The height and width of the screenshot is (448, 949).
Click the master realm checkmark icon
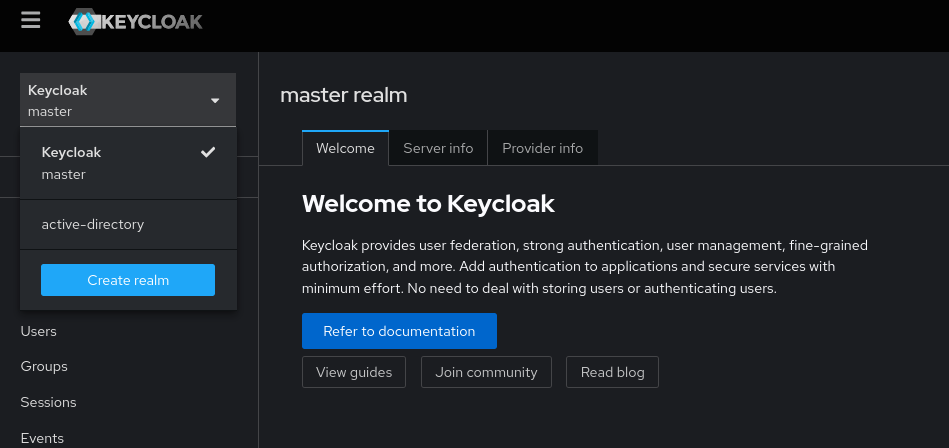[208, 153]
